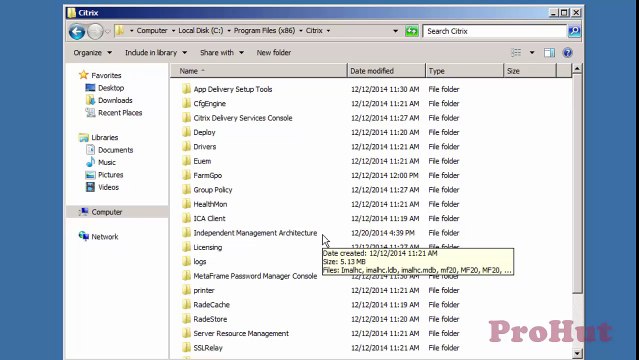Select the logs folder icon
Image resolution: width=639 pixels, height=360 pixels.
coord(186,261)
